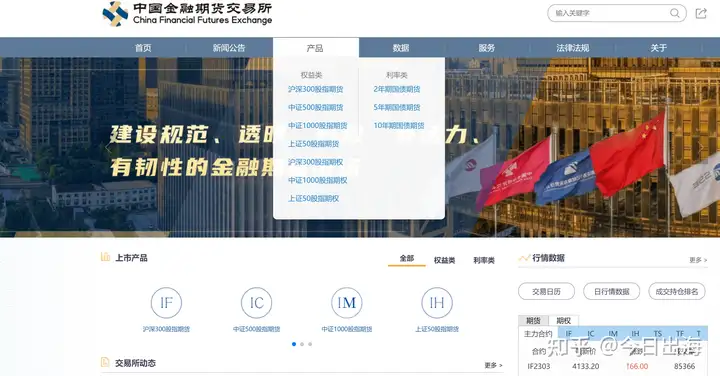The height and width of the screenshot is (376, 720).
Task: Click the banner's right arrow
Action: pyautogui.click(x=701, y=147)
